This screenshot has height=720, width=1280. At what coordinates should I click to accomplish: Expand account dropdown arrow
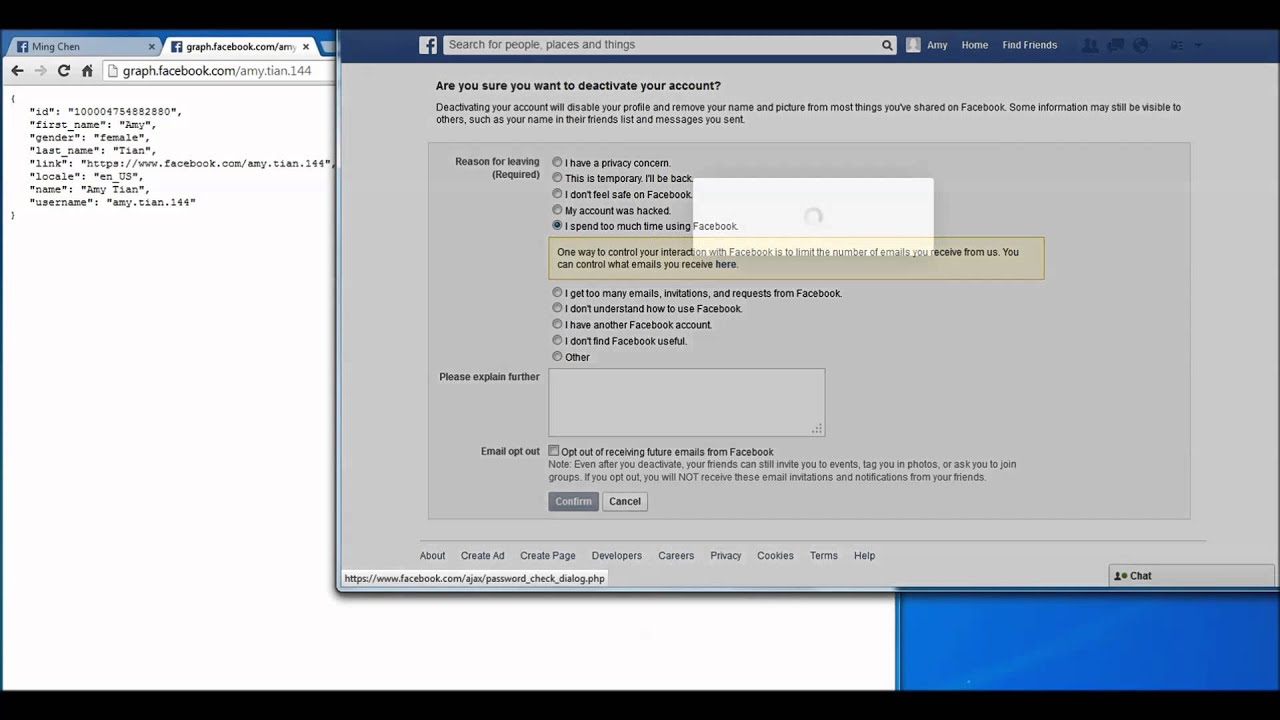pyautogui.click(x=1198, y=45)
